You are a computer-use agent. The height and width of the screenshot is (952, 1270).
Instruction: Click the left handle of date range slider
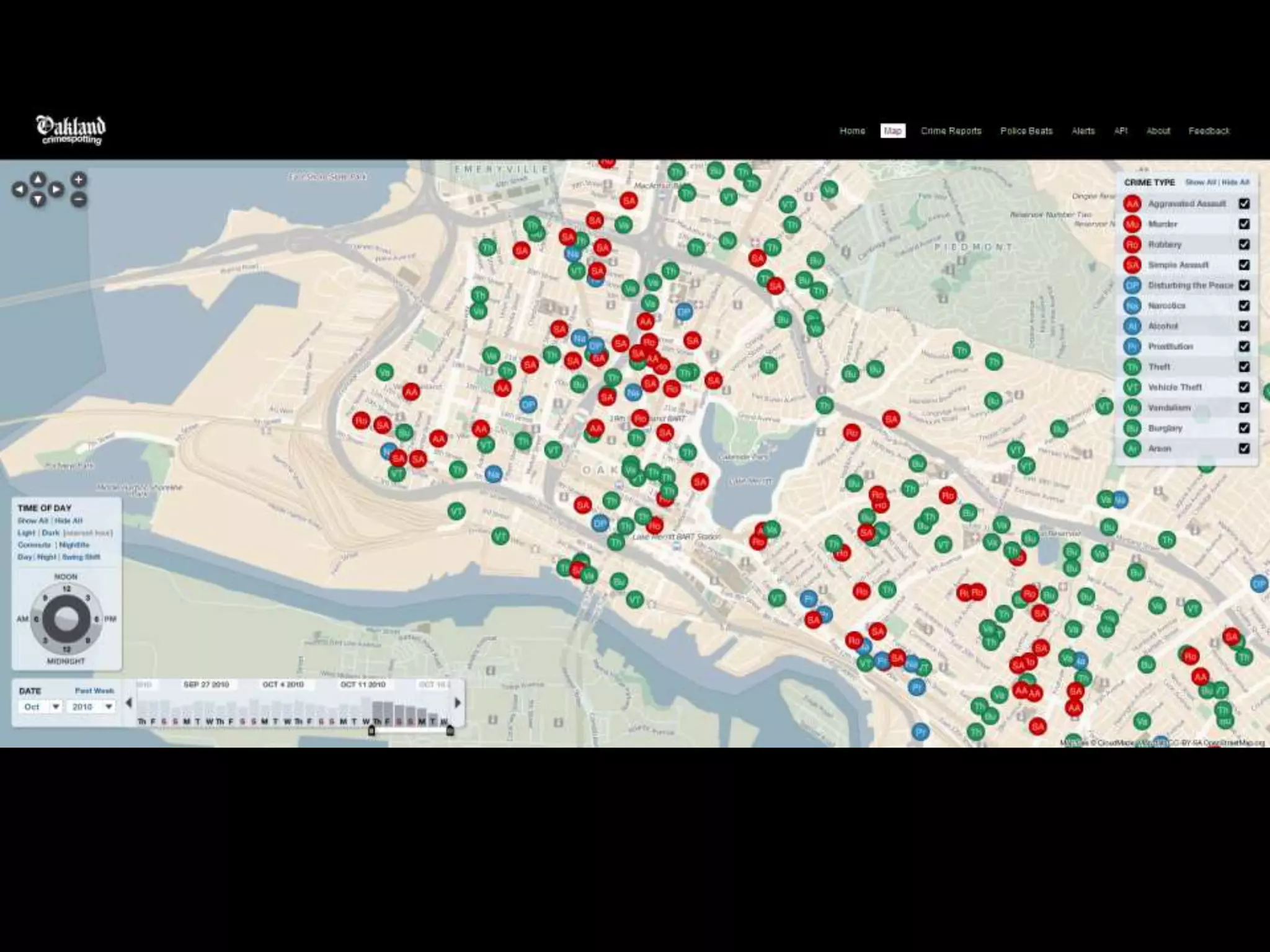point(371,731)
